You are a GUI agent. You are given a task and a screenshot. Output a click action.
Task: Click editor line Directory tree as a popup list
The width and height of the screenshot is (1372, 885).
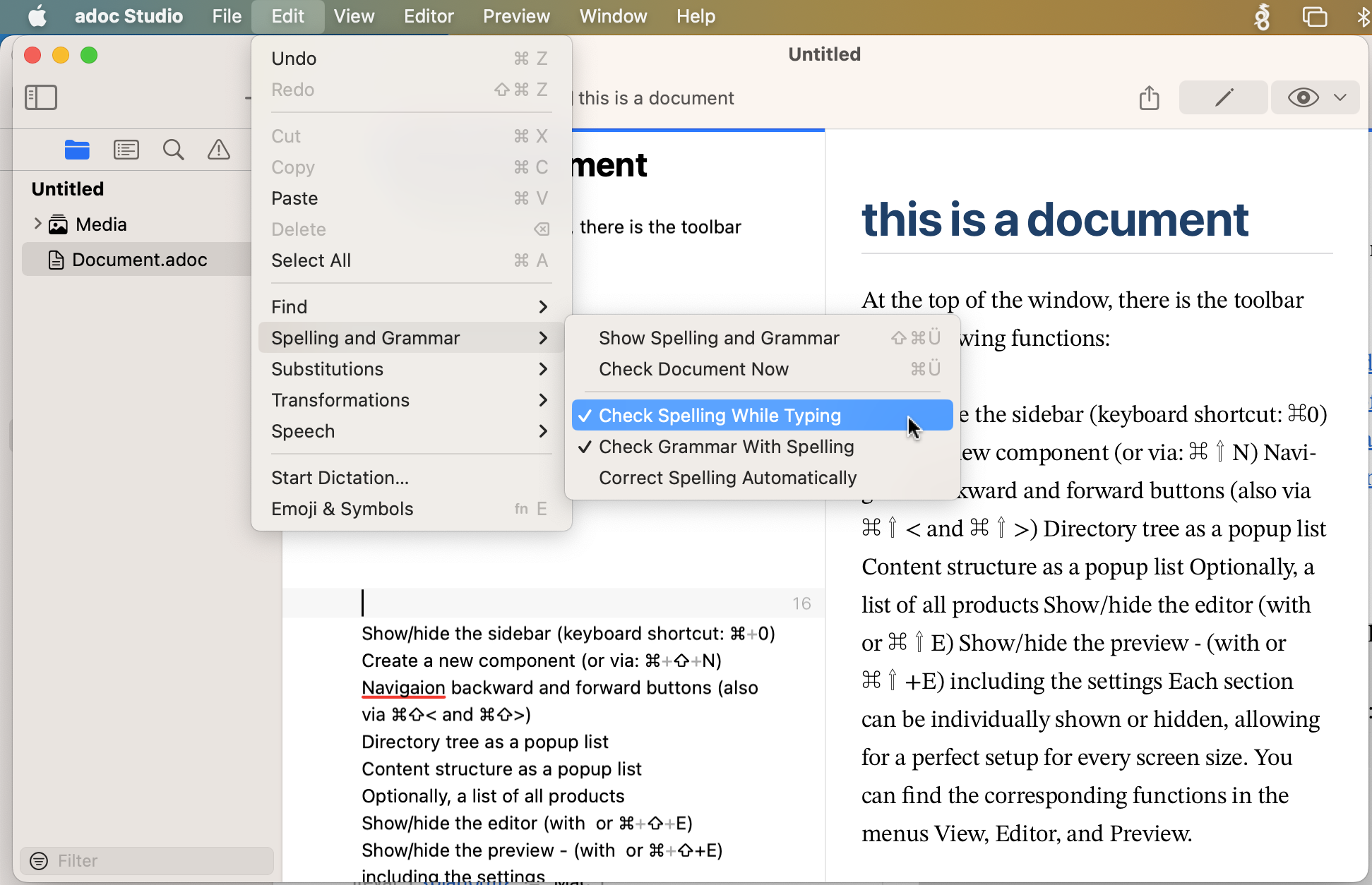(x=485, y=742)
